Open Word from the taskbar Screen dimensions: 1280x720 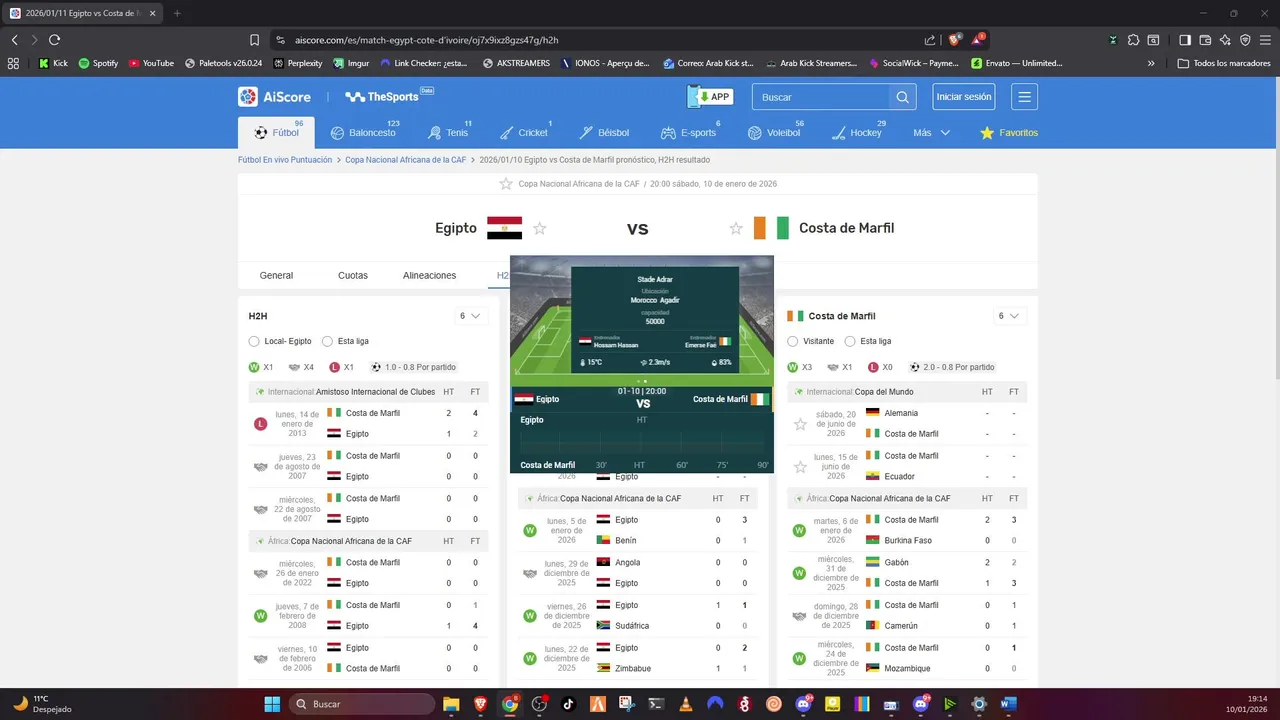(1008, 704)
